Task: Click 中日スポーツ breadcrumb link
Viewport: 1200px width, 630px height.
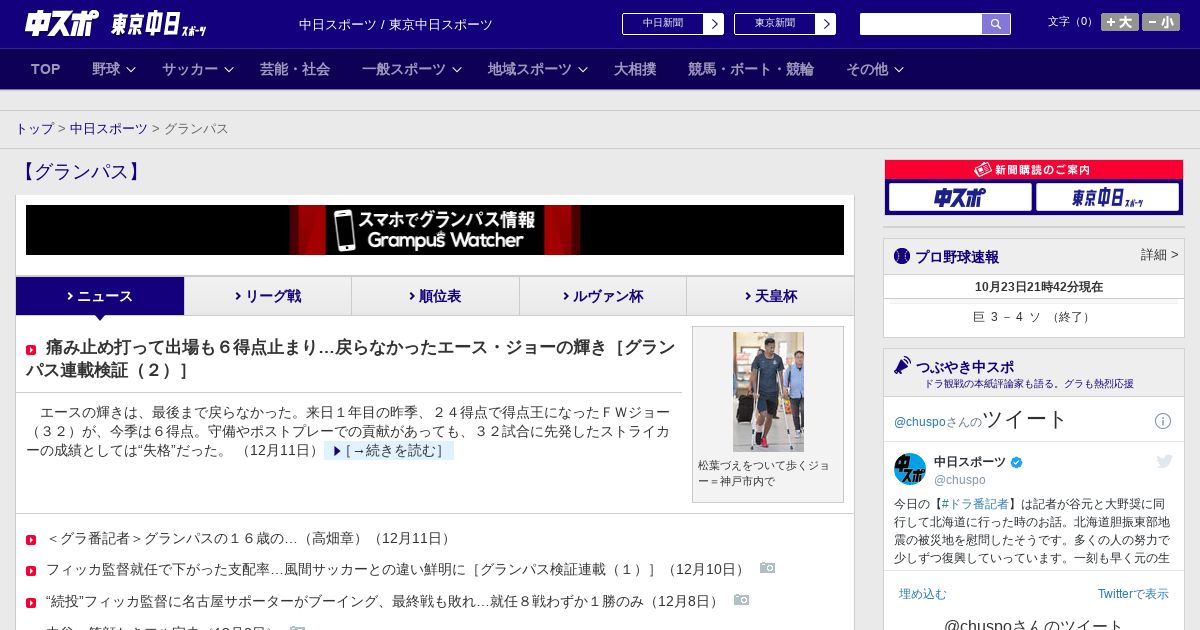Action: [109, 129]
